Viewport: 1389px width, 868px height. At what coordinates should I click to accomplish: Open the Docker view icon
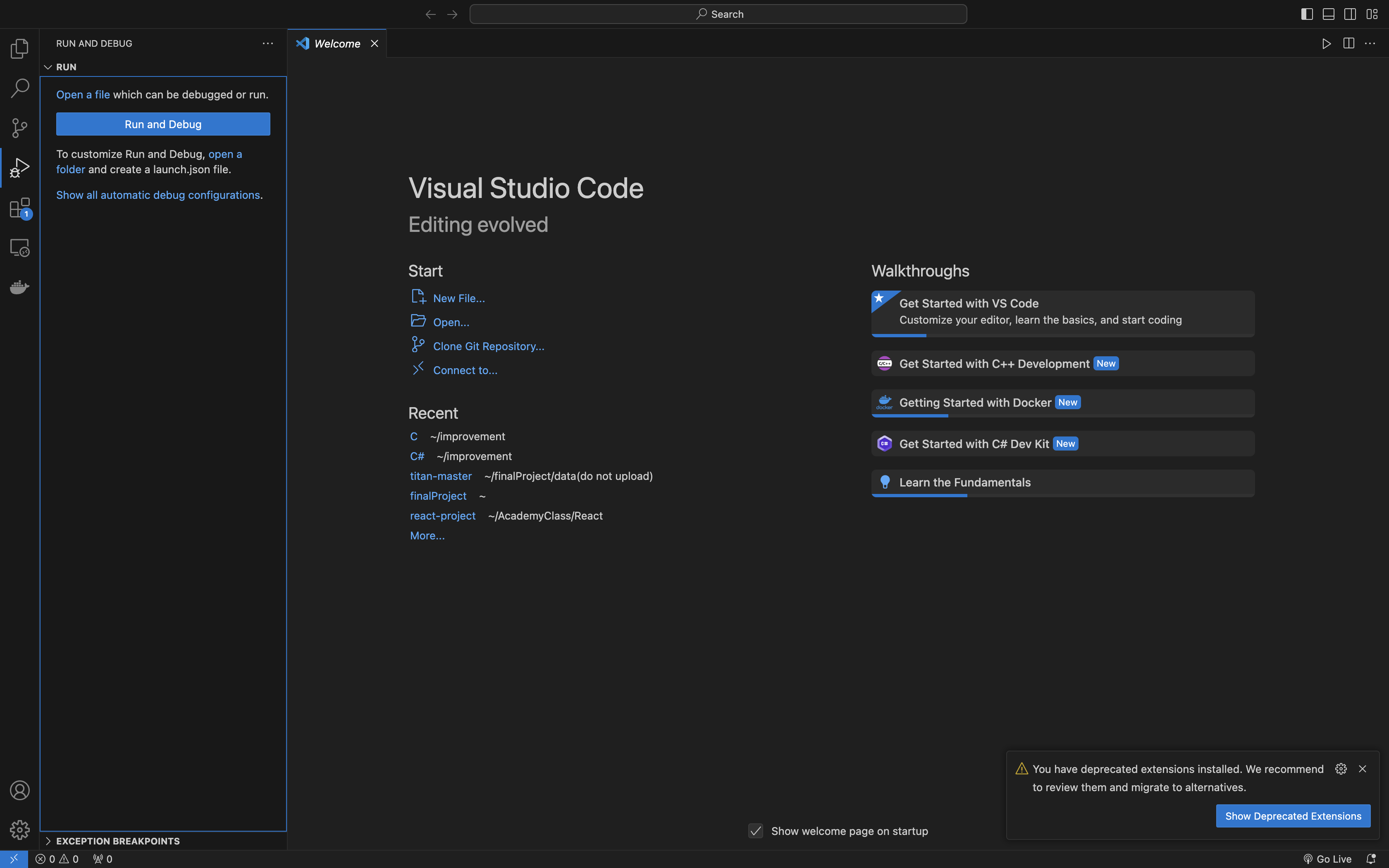pos(19,287)
